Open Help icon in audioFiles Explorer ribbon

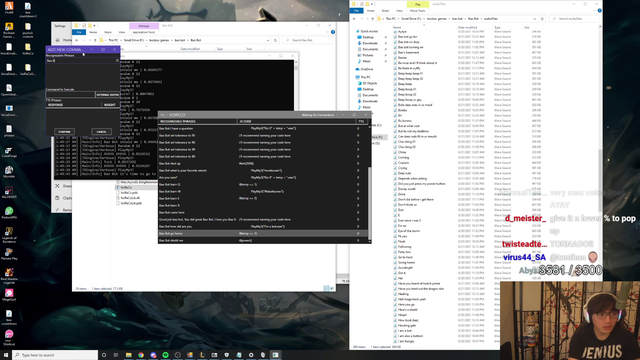point(600,11)
